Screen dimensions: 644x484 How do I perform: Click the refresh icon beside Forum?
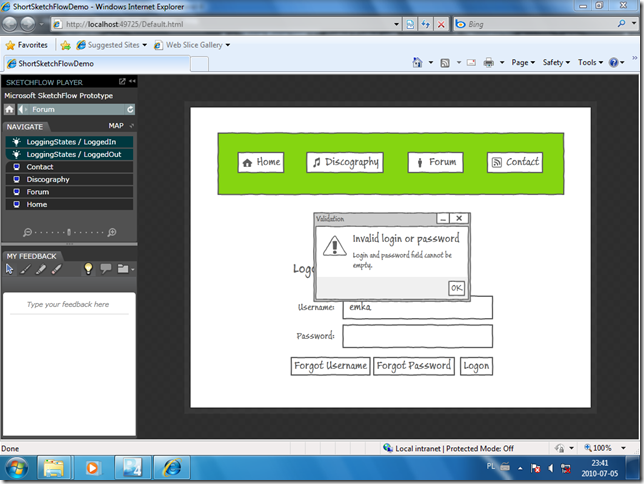tap(130, 109)
